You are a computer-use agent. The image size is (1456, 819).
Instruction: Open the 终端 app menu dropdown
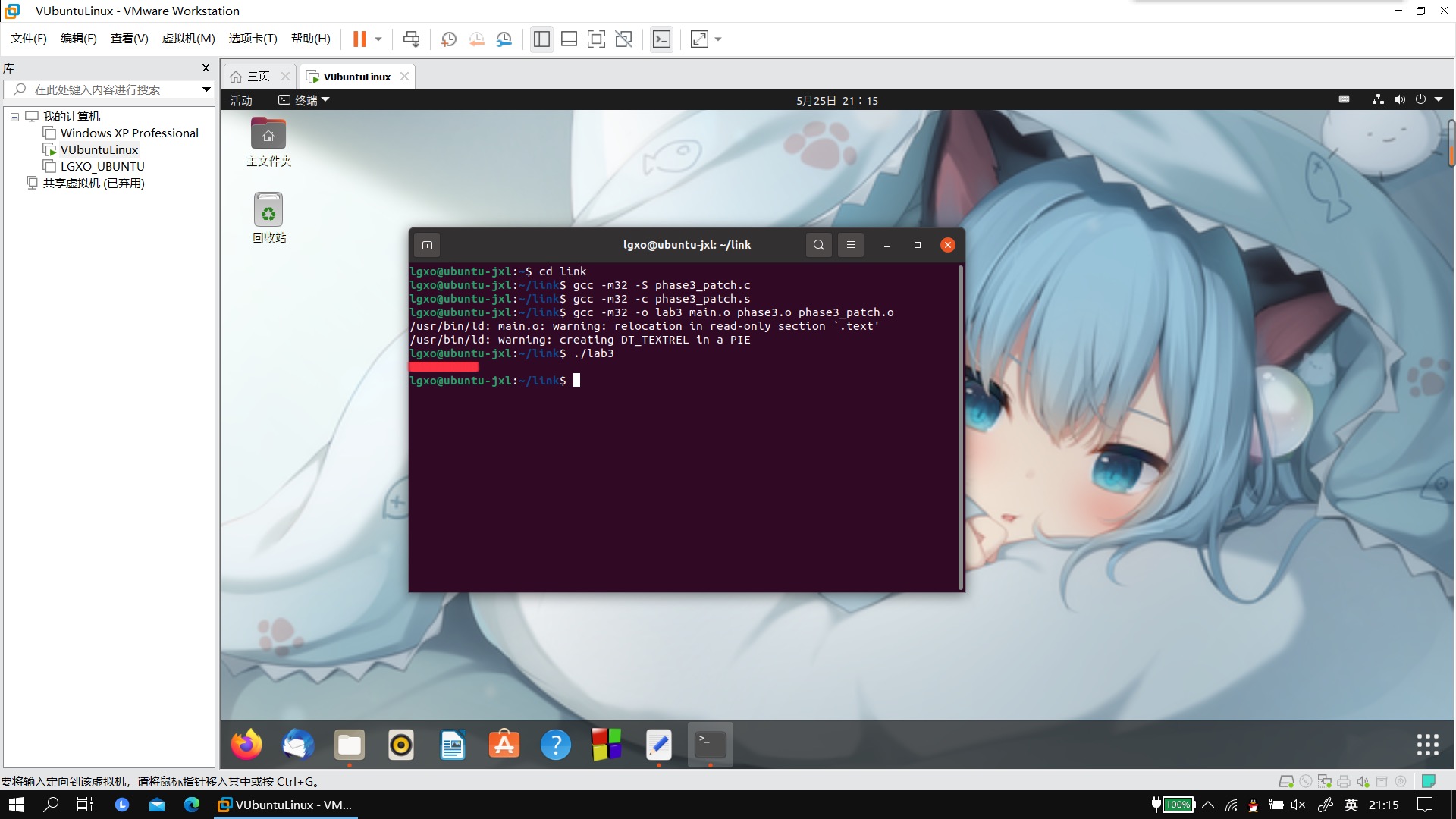[304, 100]
